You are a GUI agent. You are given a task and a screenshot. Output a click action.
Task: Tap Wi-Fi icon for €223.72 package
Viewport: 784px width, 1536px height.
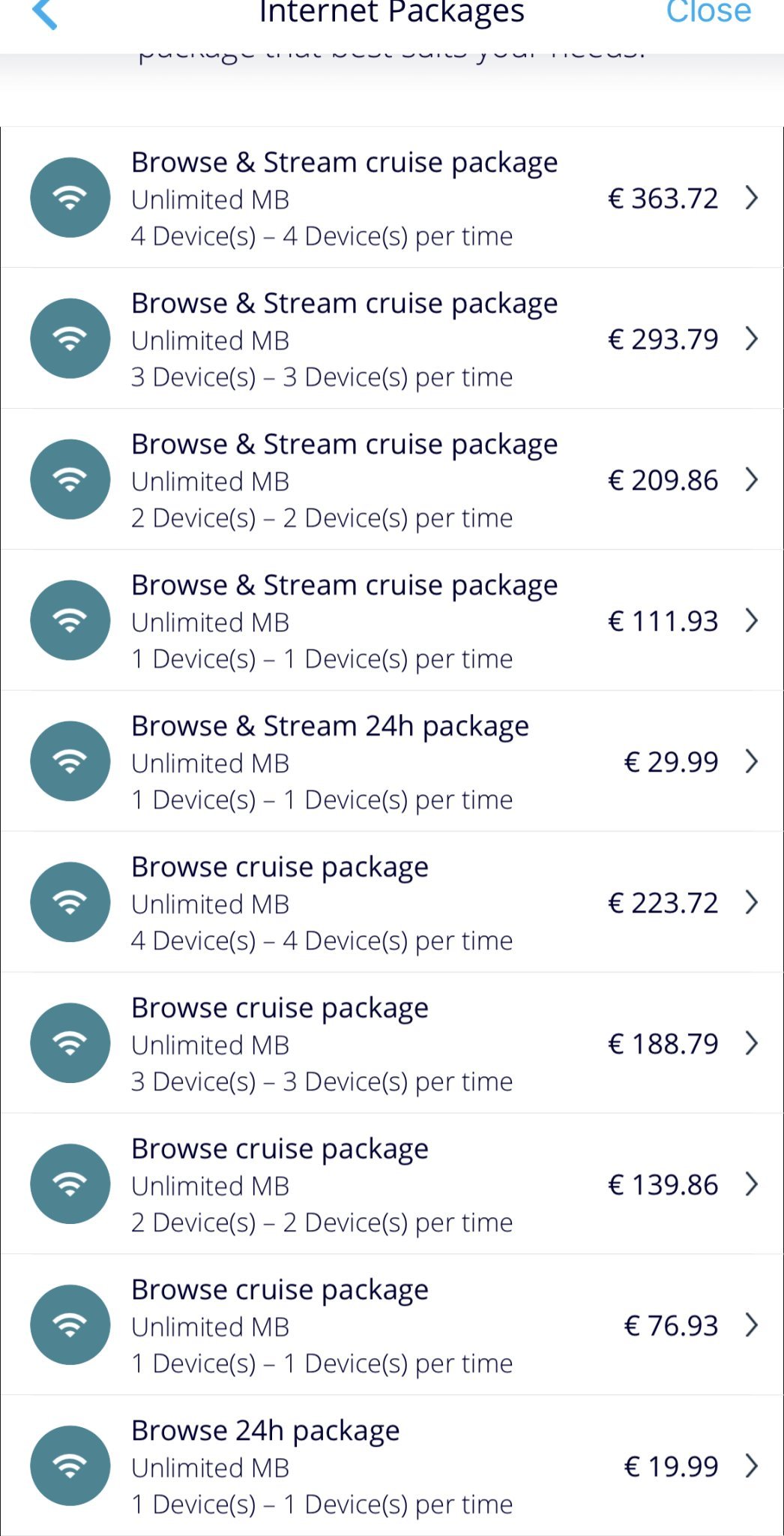click(x=70, y=902)
